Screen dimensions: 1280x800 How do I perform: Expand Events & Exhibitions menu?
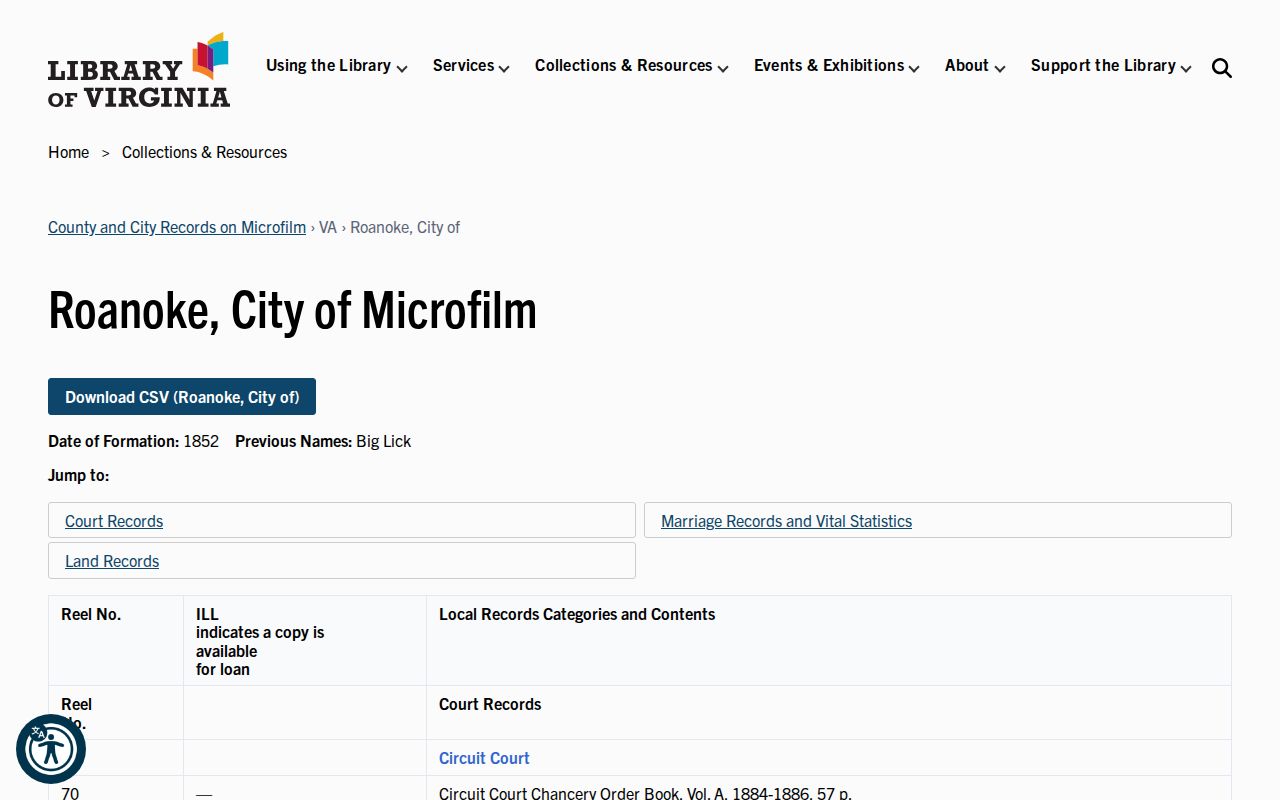(x=837, y=66)
